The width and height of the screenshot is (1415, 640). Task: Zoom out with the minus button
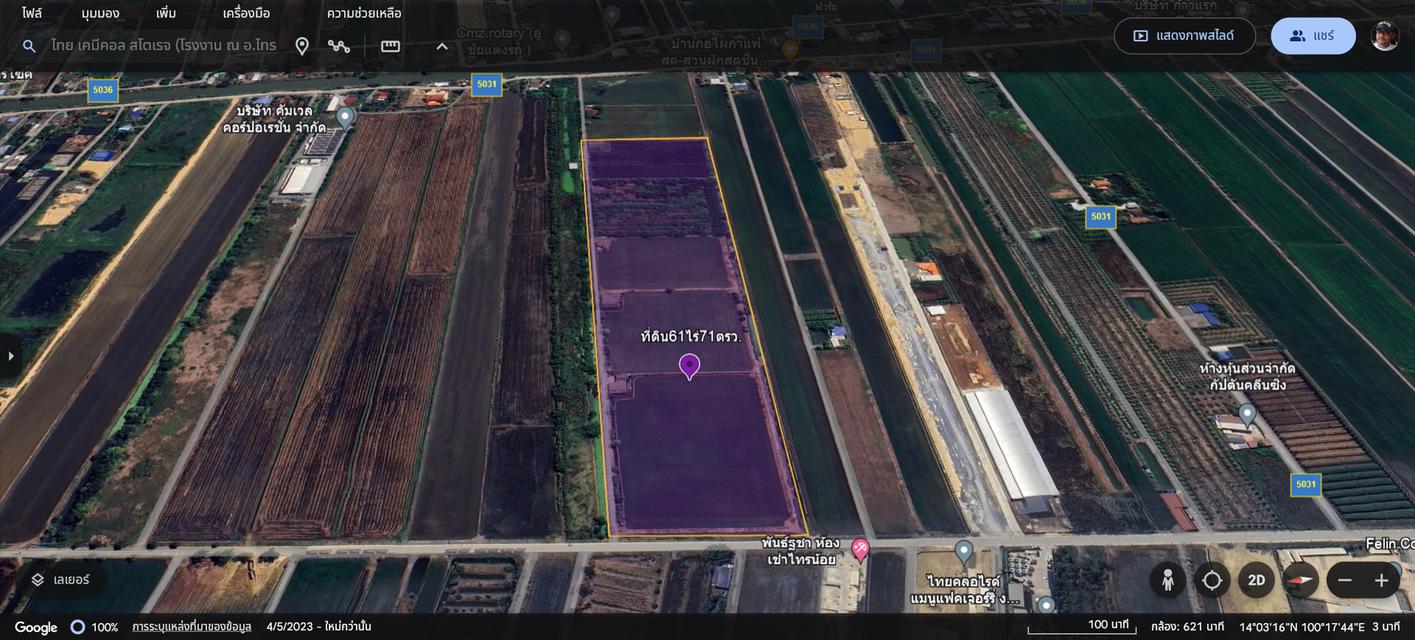pyautogui.click(x=1345, y=580)
